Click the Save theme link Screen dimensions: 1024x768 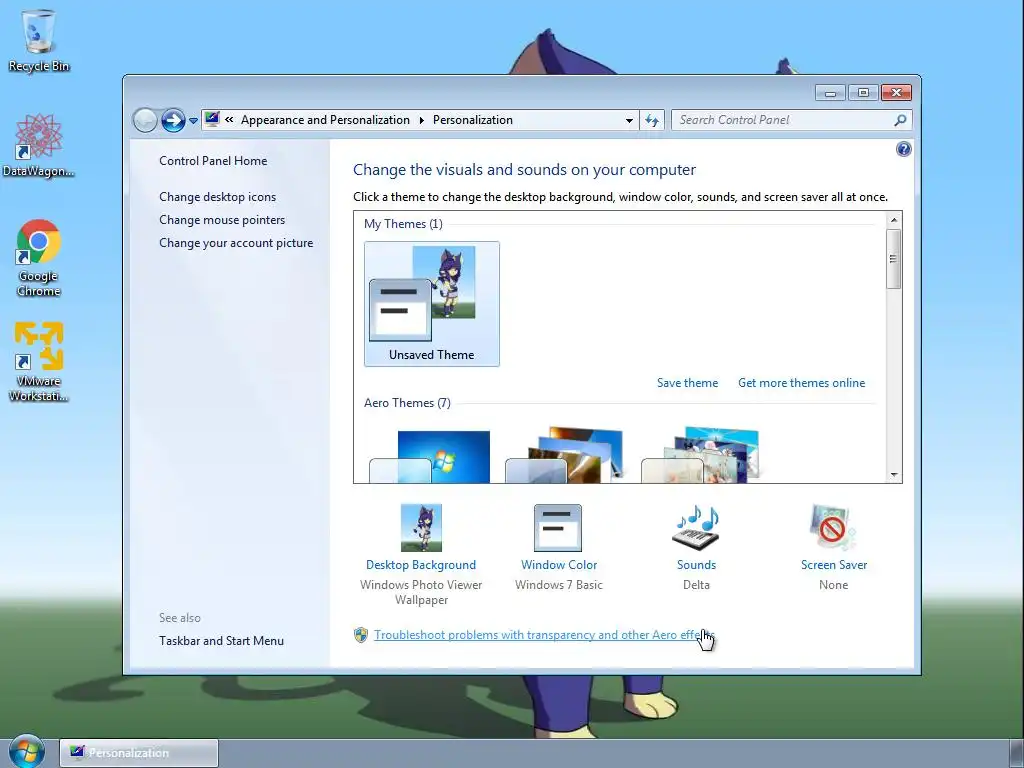click(x=687, y=383)
